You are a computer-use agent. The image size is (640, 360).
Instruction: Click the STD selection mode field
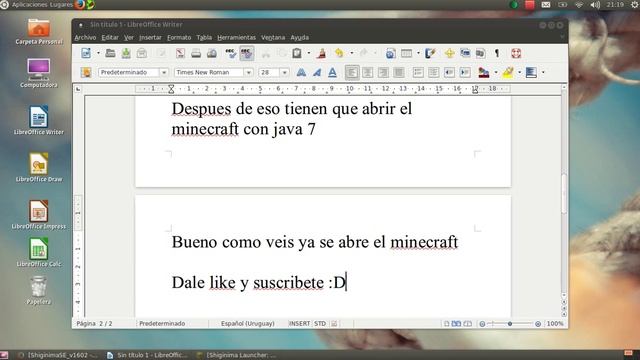[x=320, y=323]
